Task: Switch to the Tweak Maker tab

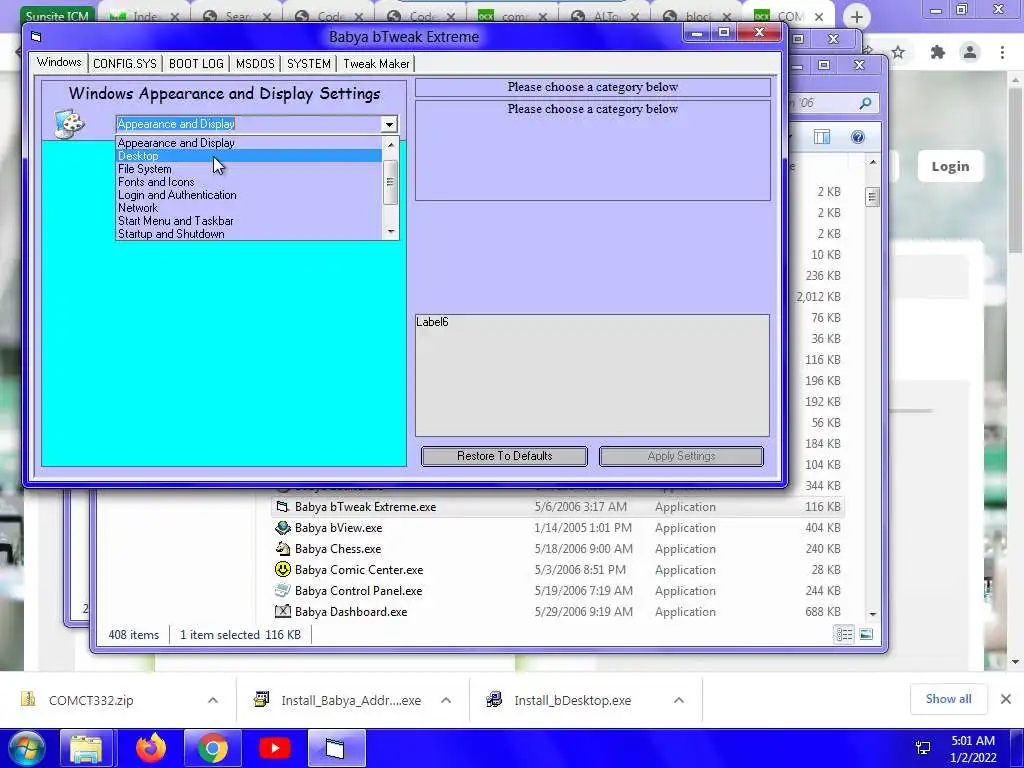Action: tap(376, 63)
